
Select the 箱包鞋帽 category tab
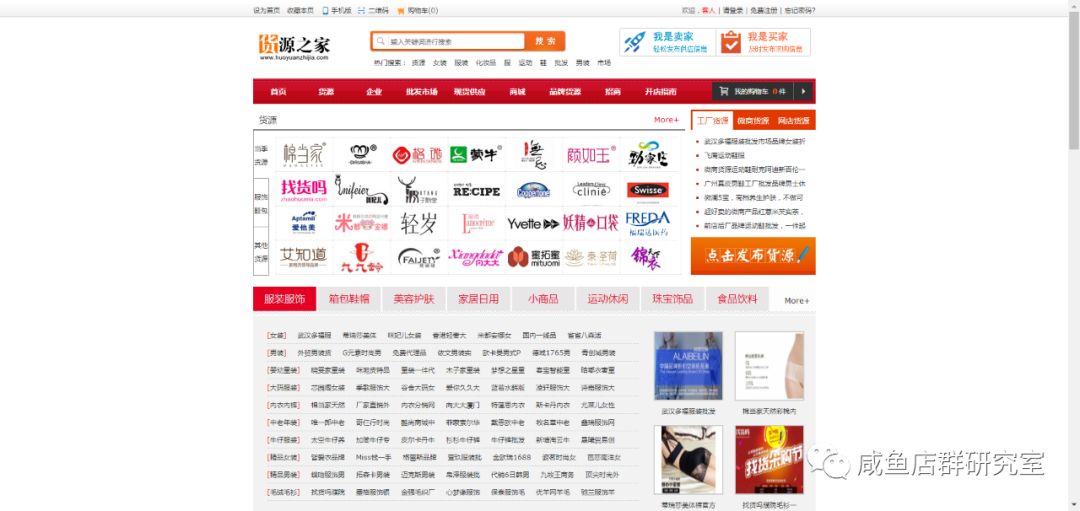pos(349,299)
